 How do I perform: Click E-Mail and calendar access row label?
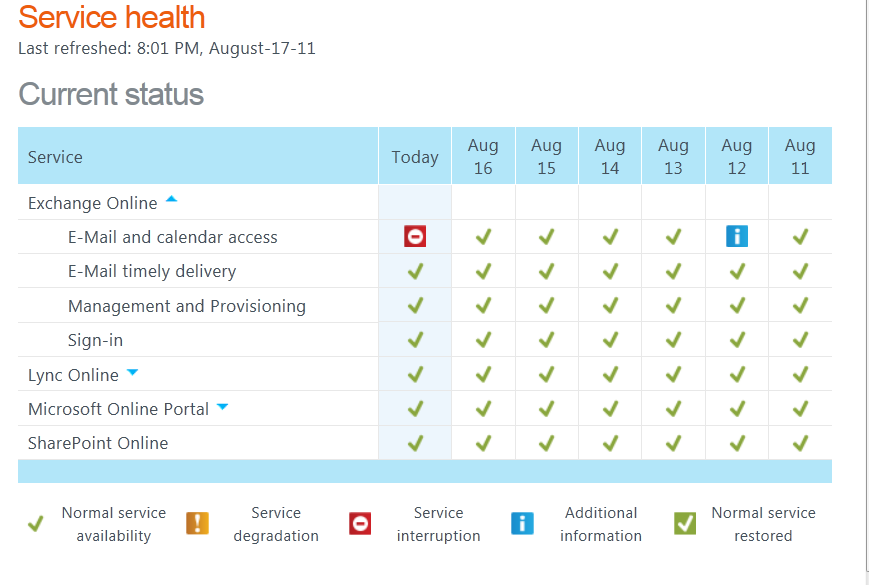173,237
